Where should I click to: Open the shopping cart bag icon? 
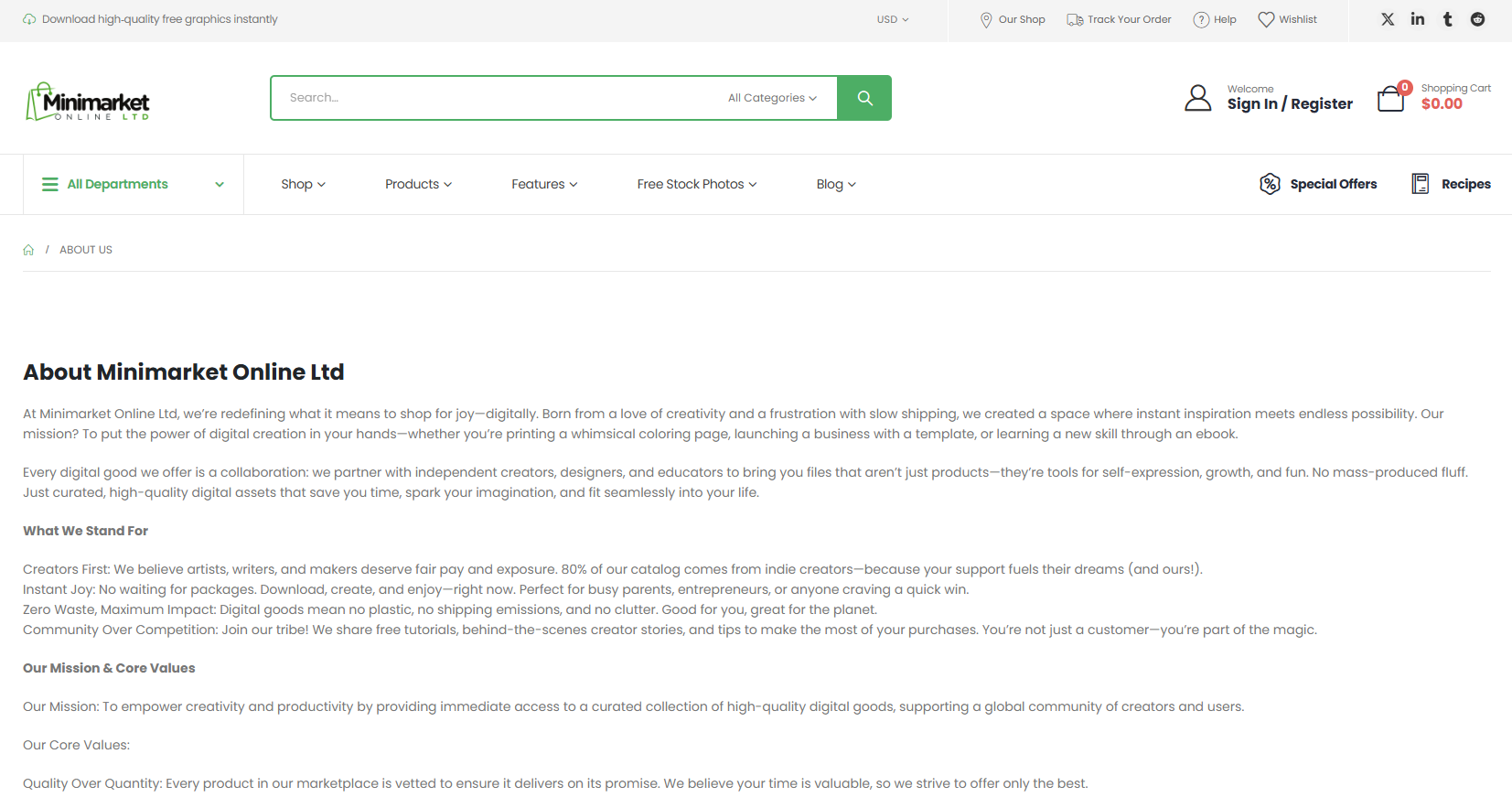click(1391, 98)
